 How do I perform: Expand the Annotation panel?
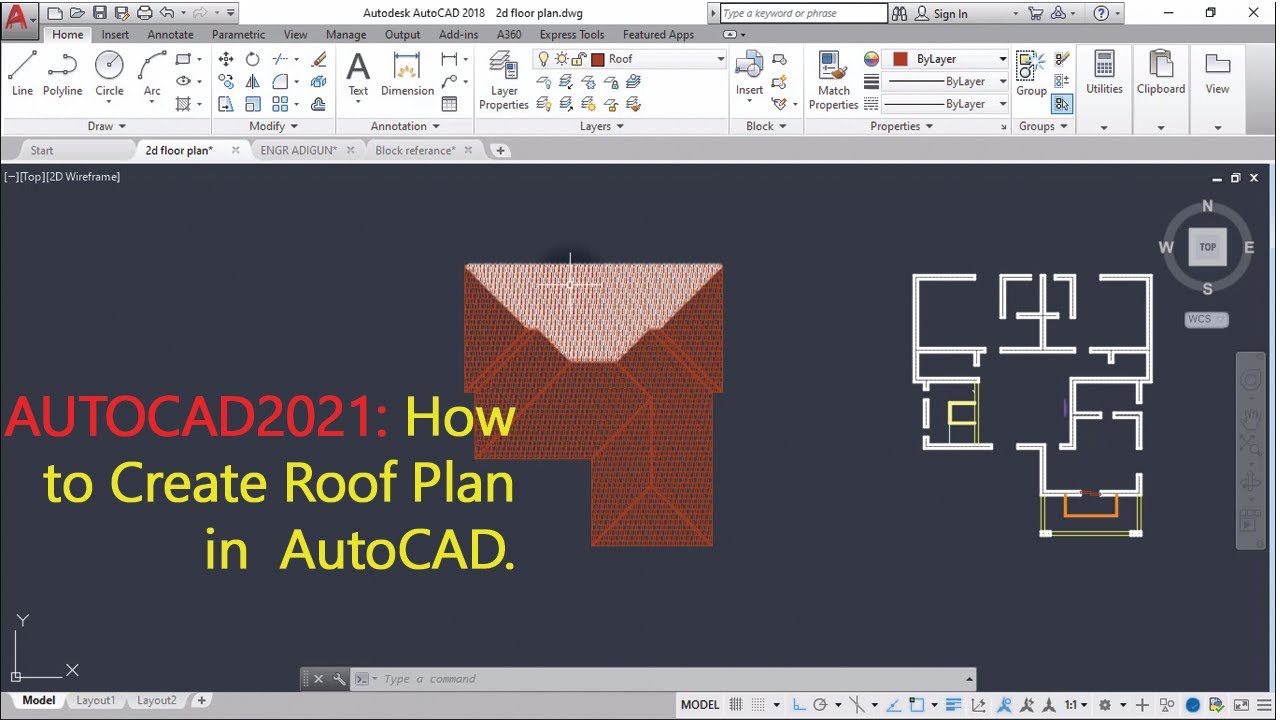pos(405,126)
